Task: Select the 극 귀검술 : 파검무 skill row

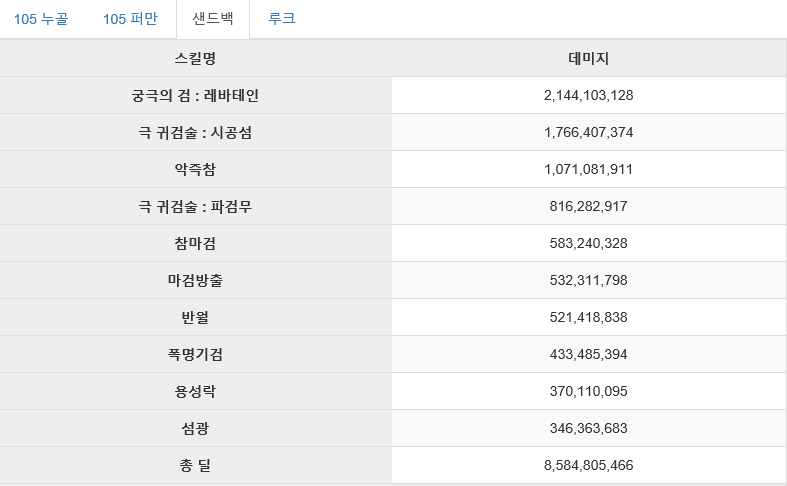Action: pos(393,206)
